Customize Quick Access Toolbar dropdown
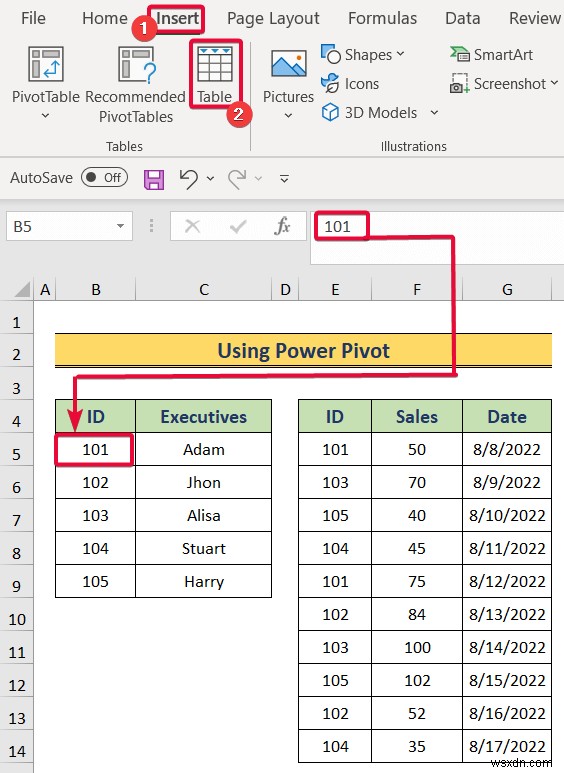This screenshot has width=564, height=773. 284,178
